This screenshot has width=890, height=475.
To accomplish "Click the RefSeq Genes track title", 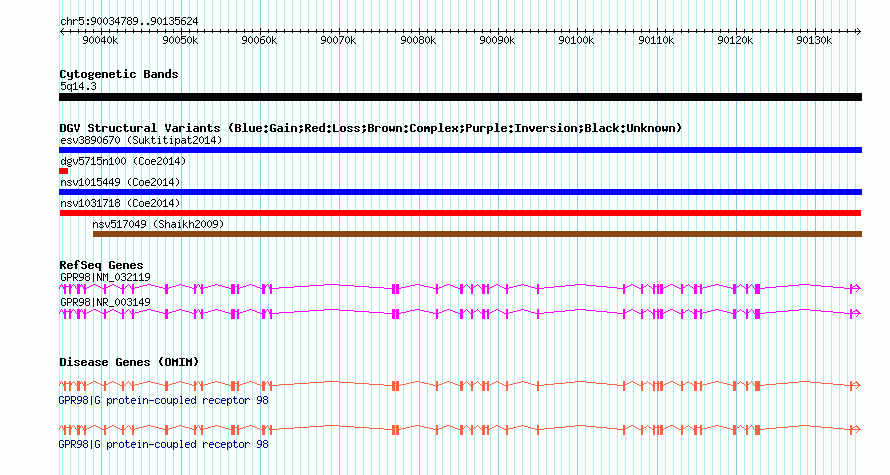I will pos(101,266).
